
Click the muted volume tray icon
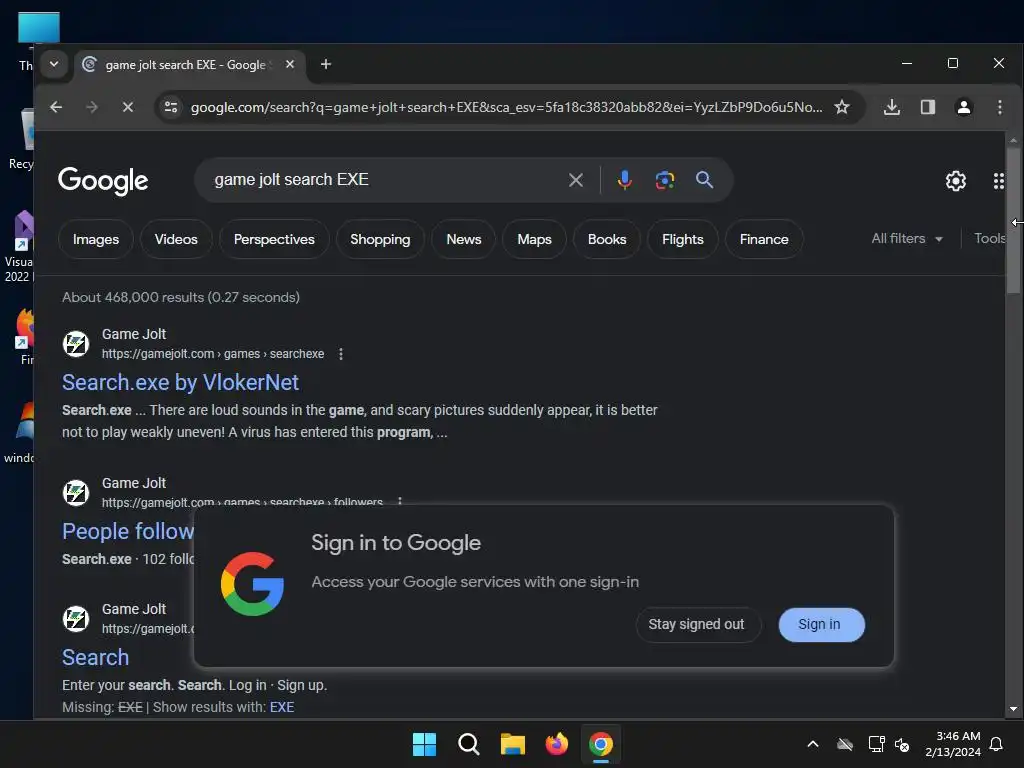(902, 744)
